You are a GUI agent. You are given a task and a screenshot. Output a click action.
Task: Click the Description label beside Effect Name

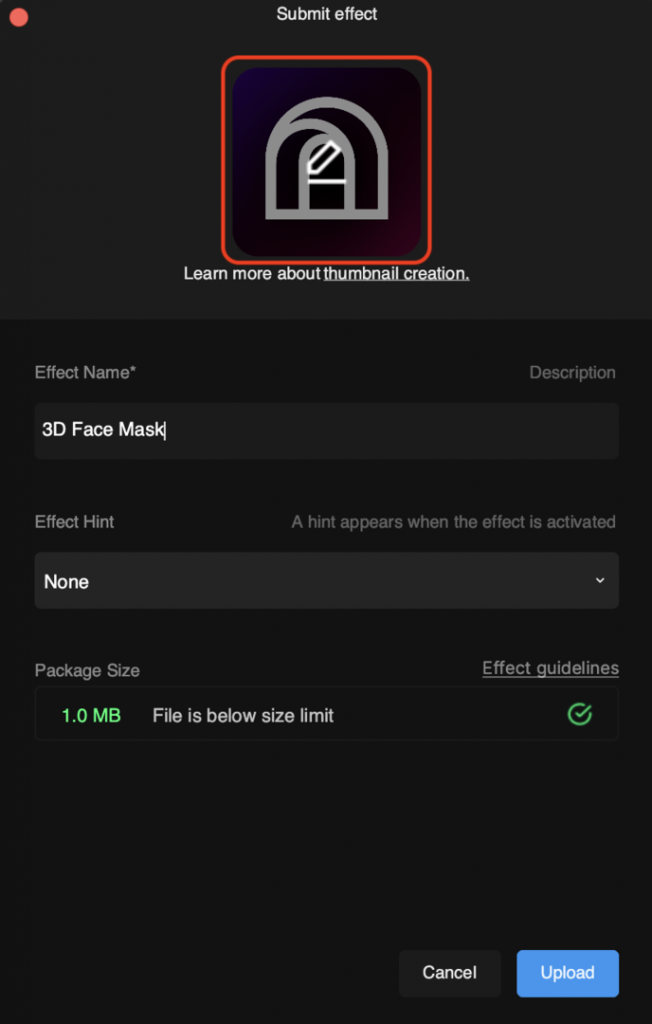click(x=572, y=372)
